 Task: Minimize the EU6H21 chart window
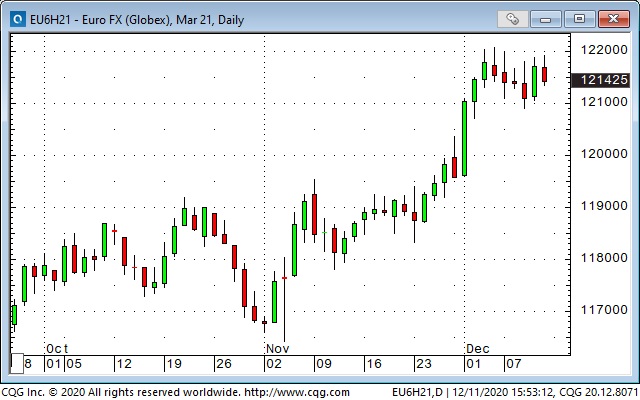(546, 19)
